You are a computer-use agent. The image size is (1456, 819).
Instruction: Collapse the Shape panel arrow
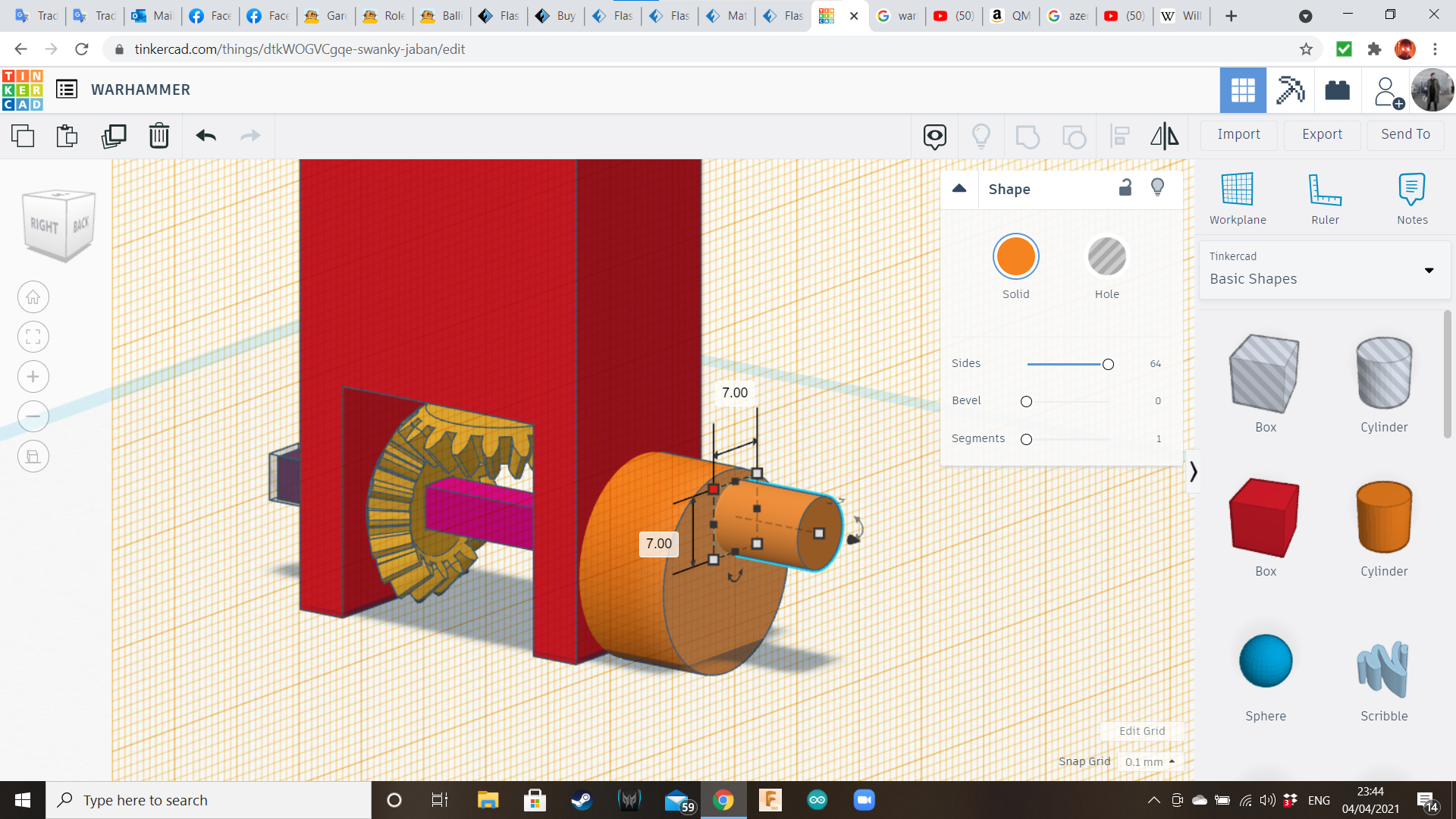tap(959, 189)
